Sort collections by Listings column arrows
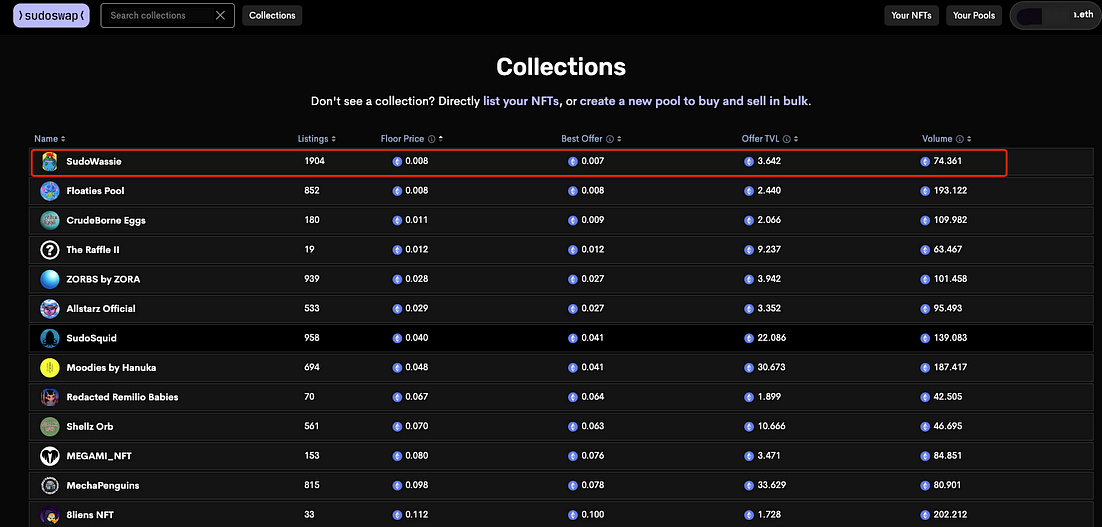1102x527 pixels. [x=333, y=139]
